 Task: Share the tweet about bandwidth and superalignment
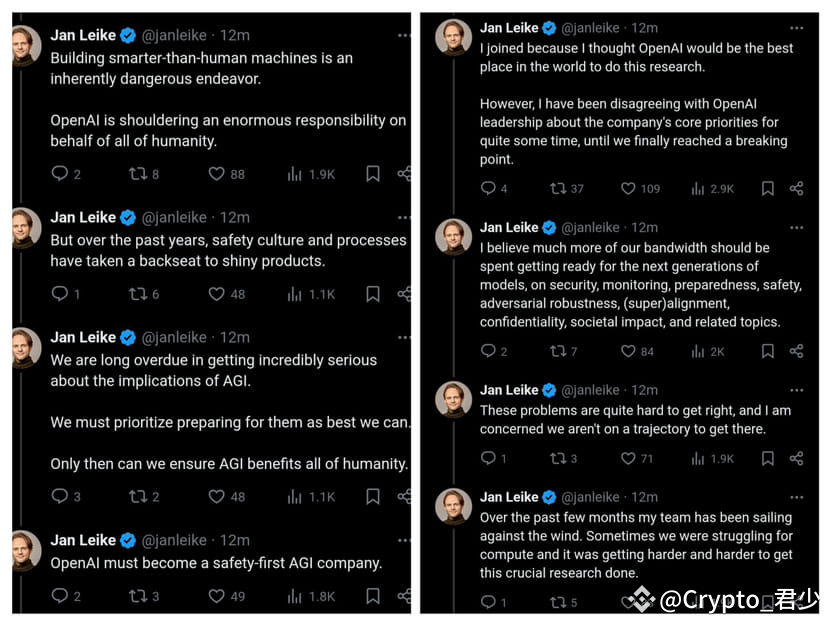click(799, 351)
